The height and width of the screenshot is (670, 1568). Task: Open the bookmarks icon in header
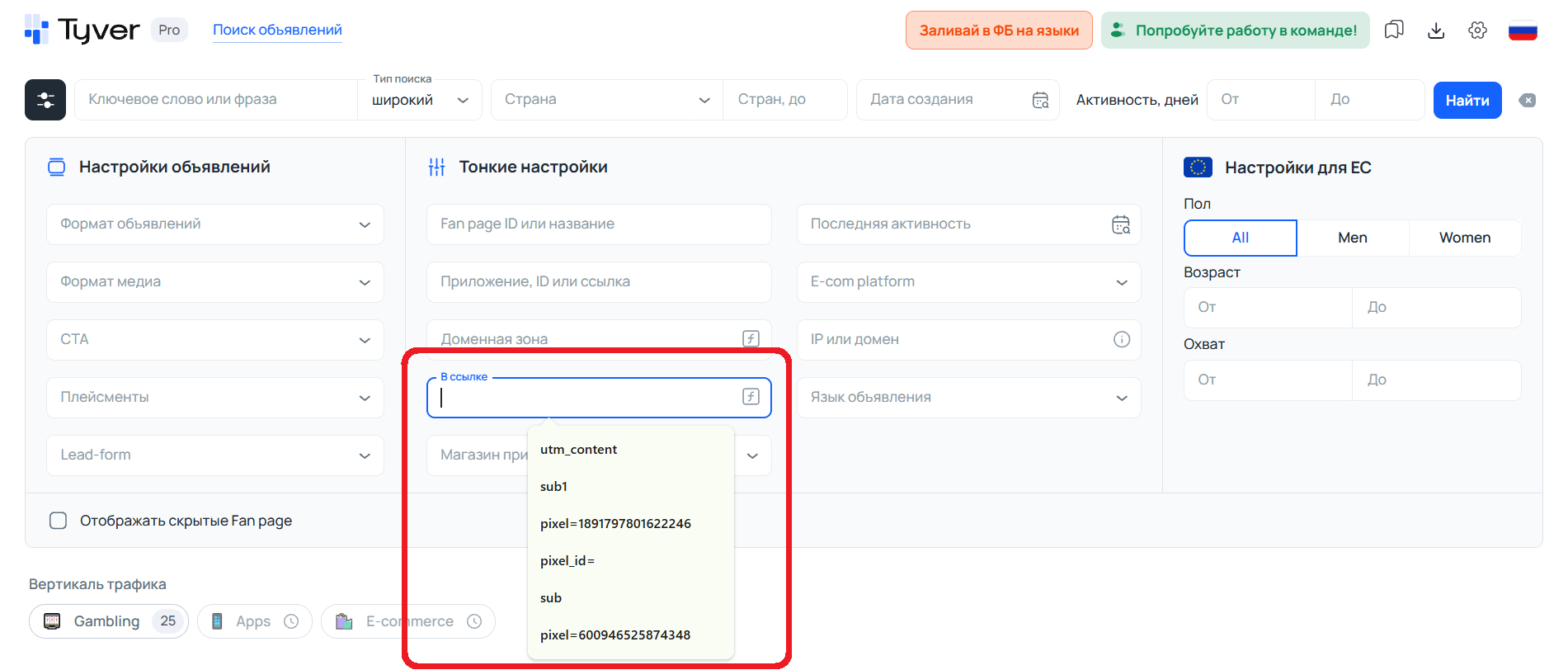coord(1394,31)
